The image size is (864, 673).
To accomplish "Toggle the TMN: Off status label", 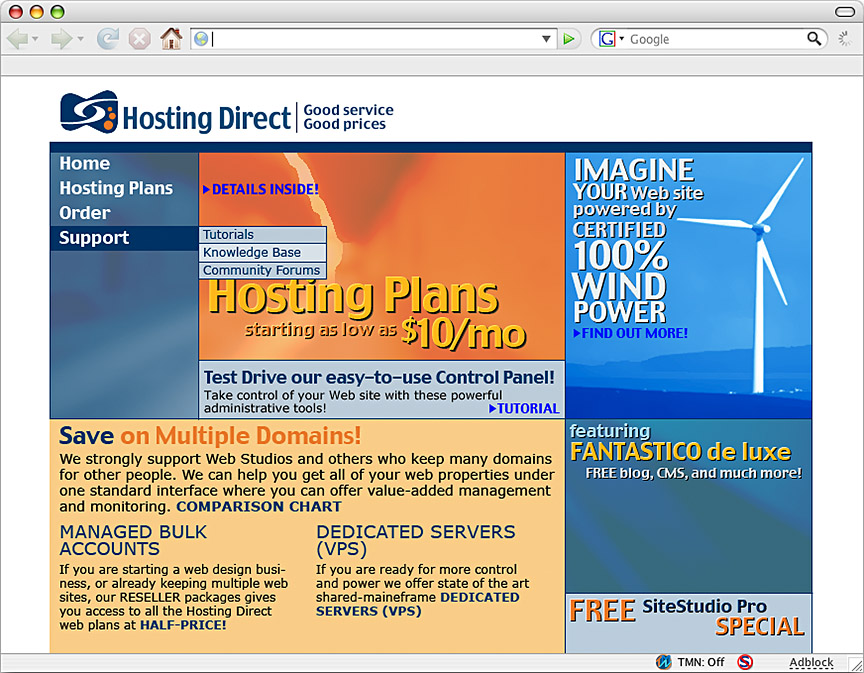I will pyautogui.click(x=701, y=662).
